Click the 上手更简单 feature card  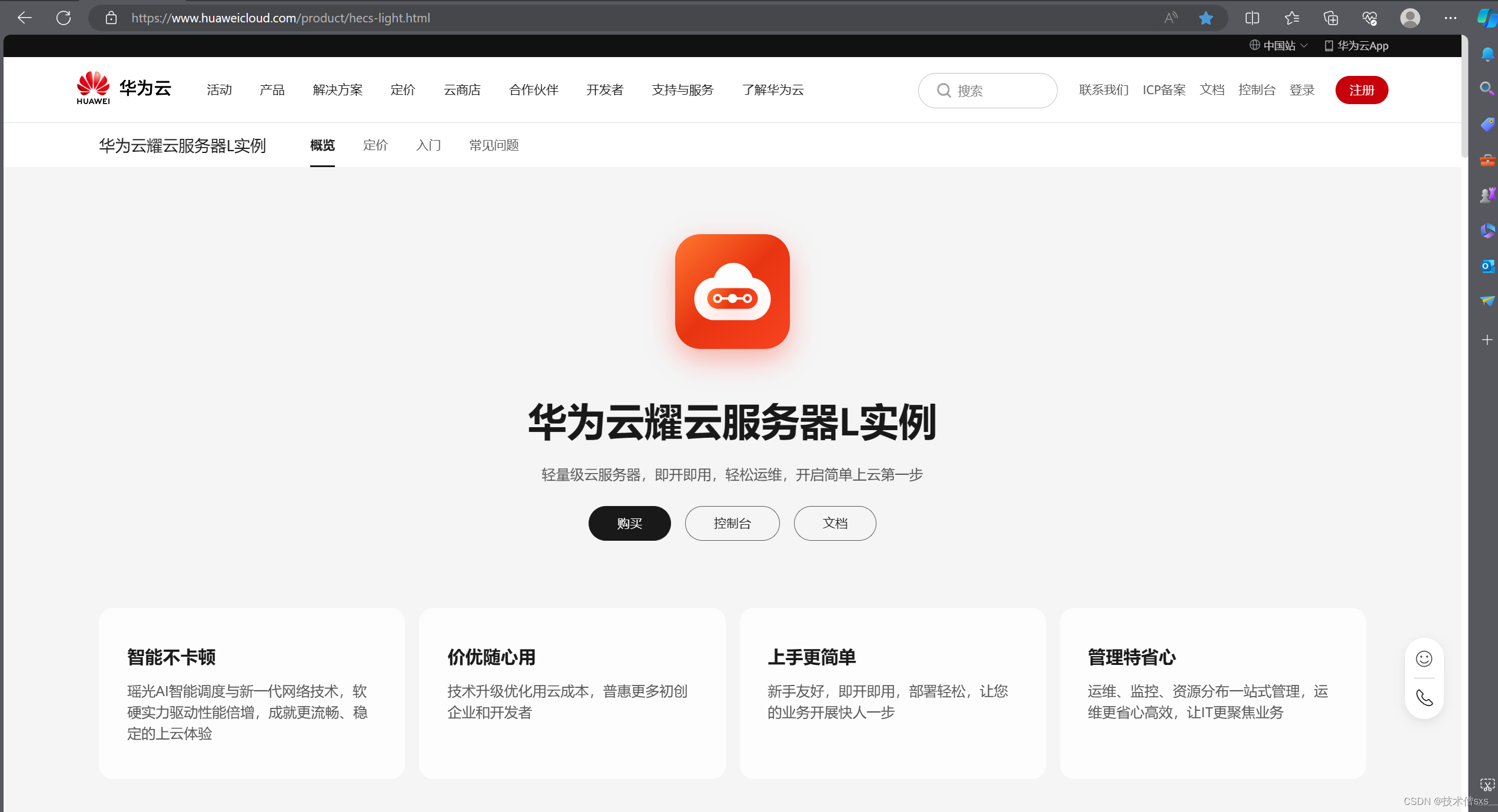(x=892, y=693)
